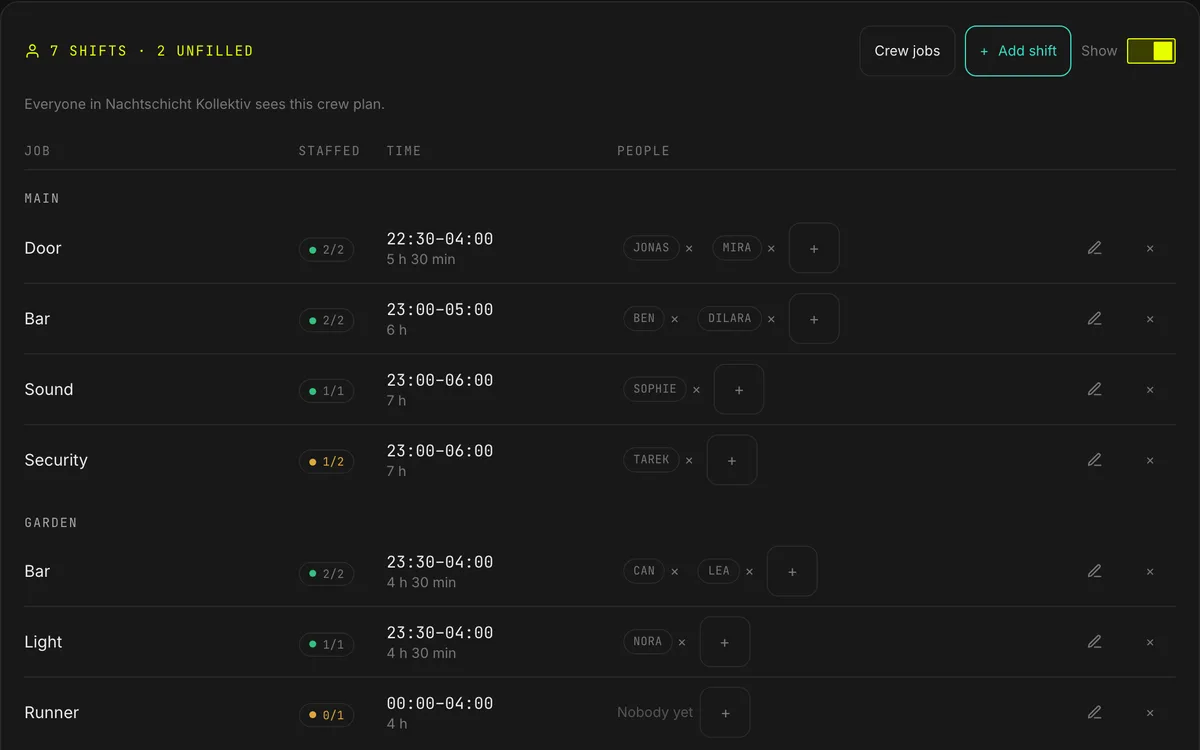The width and height of the screenshot is (1200, 750).
Task: Delete the Runner shift
Action: pos(1150,713)
